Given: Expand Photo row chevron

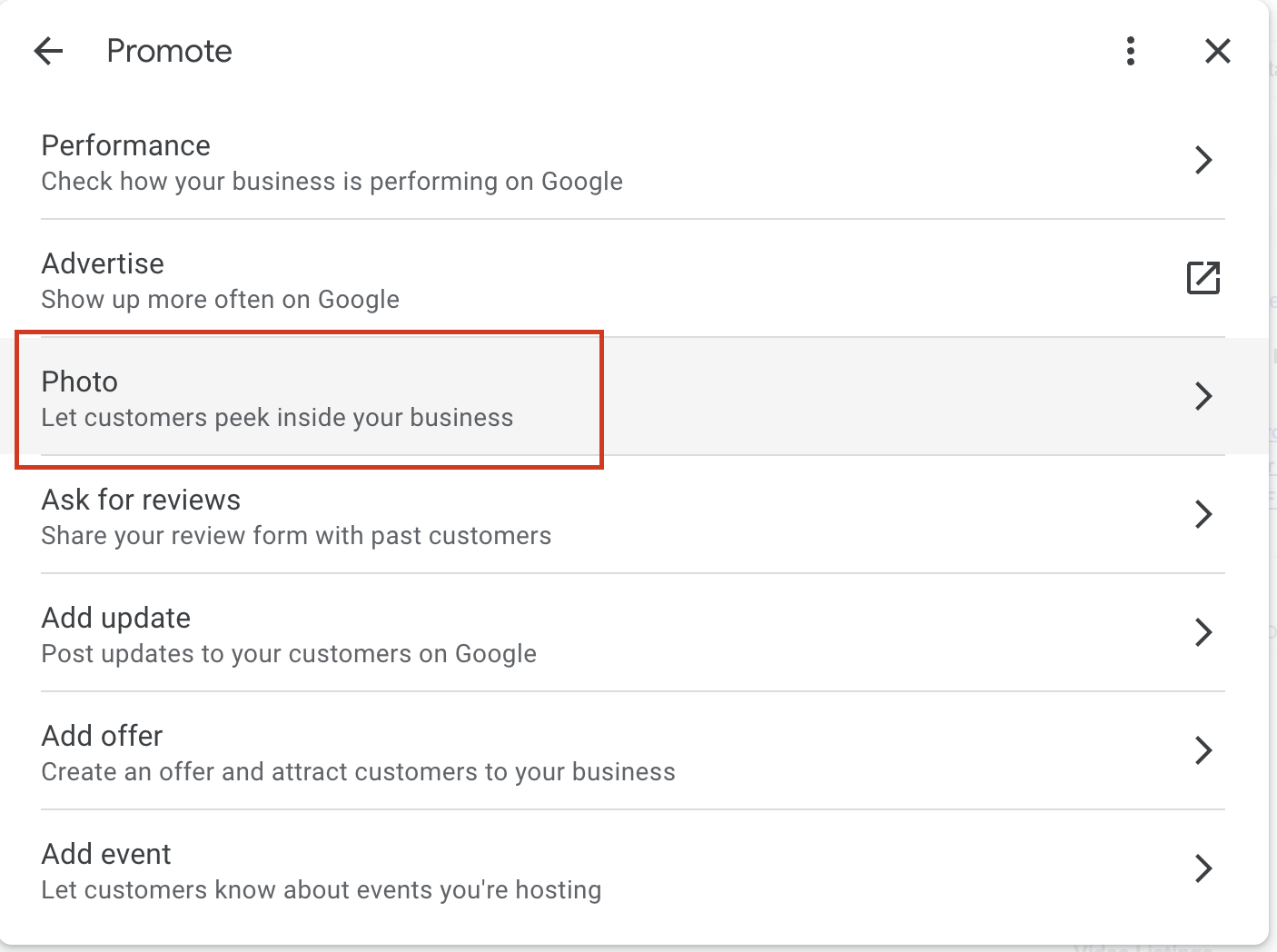Looking at the screenshot, I should tap(1203, 396).
